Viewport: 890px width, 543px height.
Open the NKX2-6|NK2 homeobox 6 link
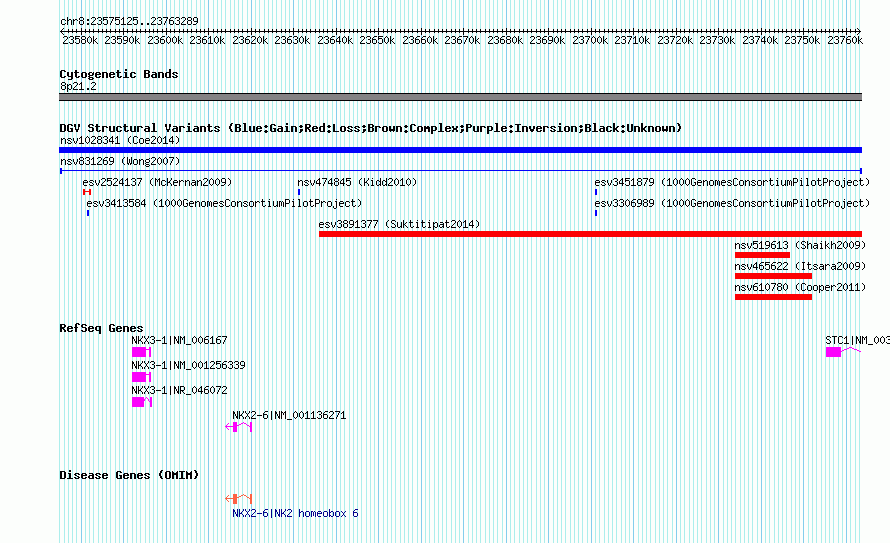click(x=295, y=513)
